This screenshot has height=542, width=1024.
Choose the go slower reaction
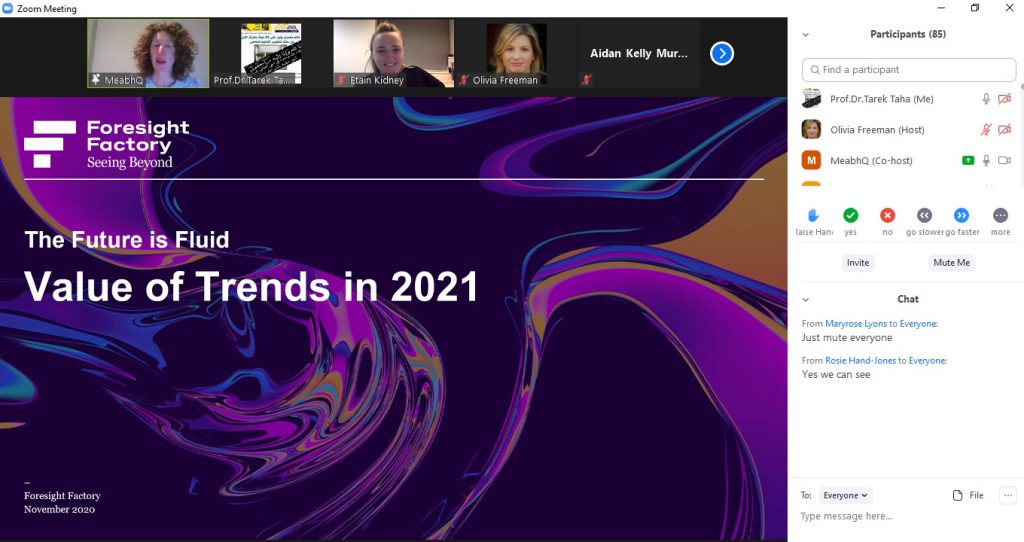tap(924, 215)
